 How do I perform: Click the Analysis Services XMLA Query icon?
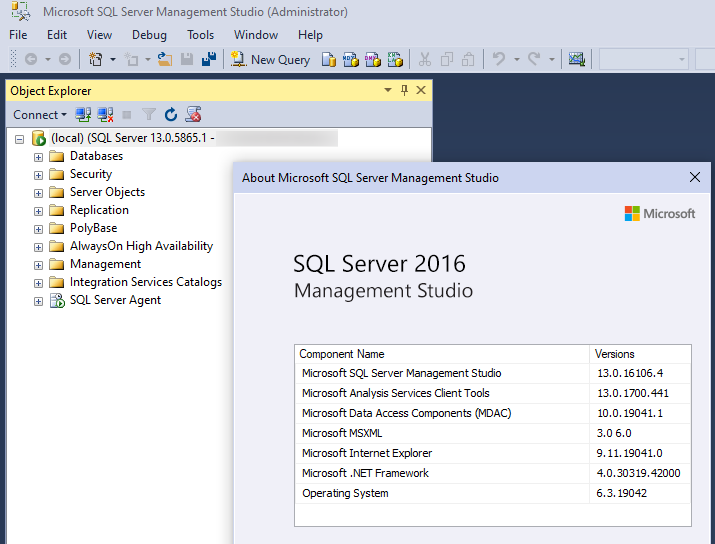[x=395, y=59]
